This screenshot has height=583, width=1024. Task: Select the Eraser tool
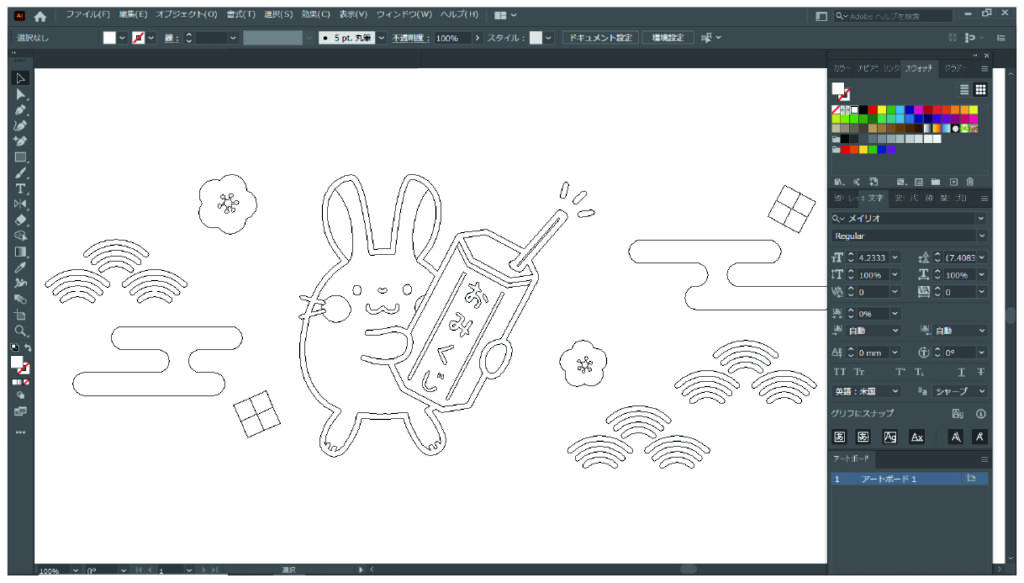pyautogui.click(x=20, y=220)
